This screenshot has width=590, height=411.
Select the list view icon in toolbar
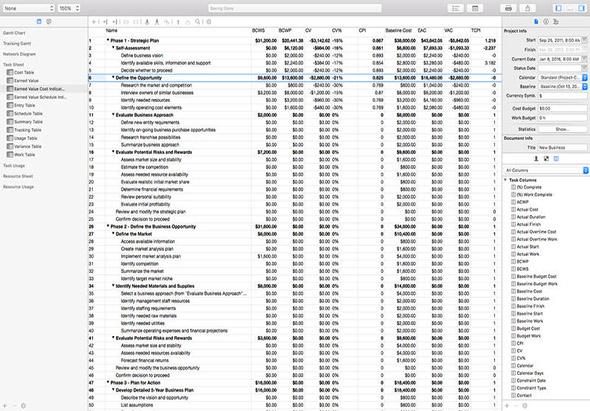(455, 8)
